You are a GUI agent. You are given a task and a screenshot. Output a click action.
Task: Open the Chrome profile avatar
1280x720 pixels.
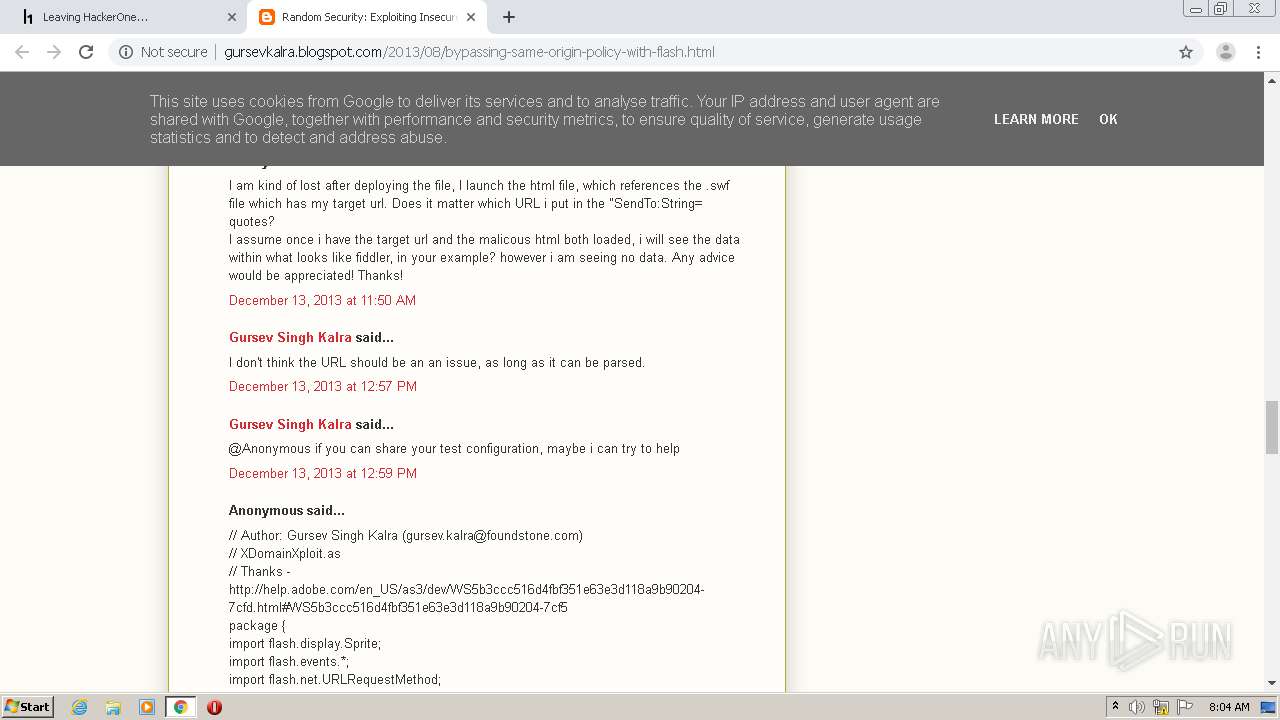pyautogui.click(x=1226, y=52)
